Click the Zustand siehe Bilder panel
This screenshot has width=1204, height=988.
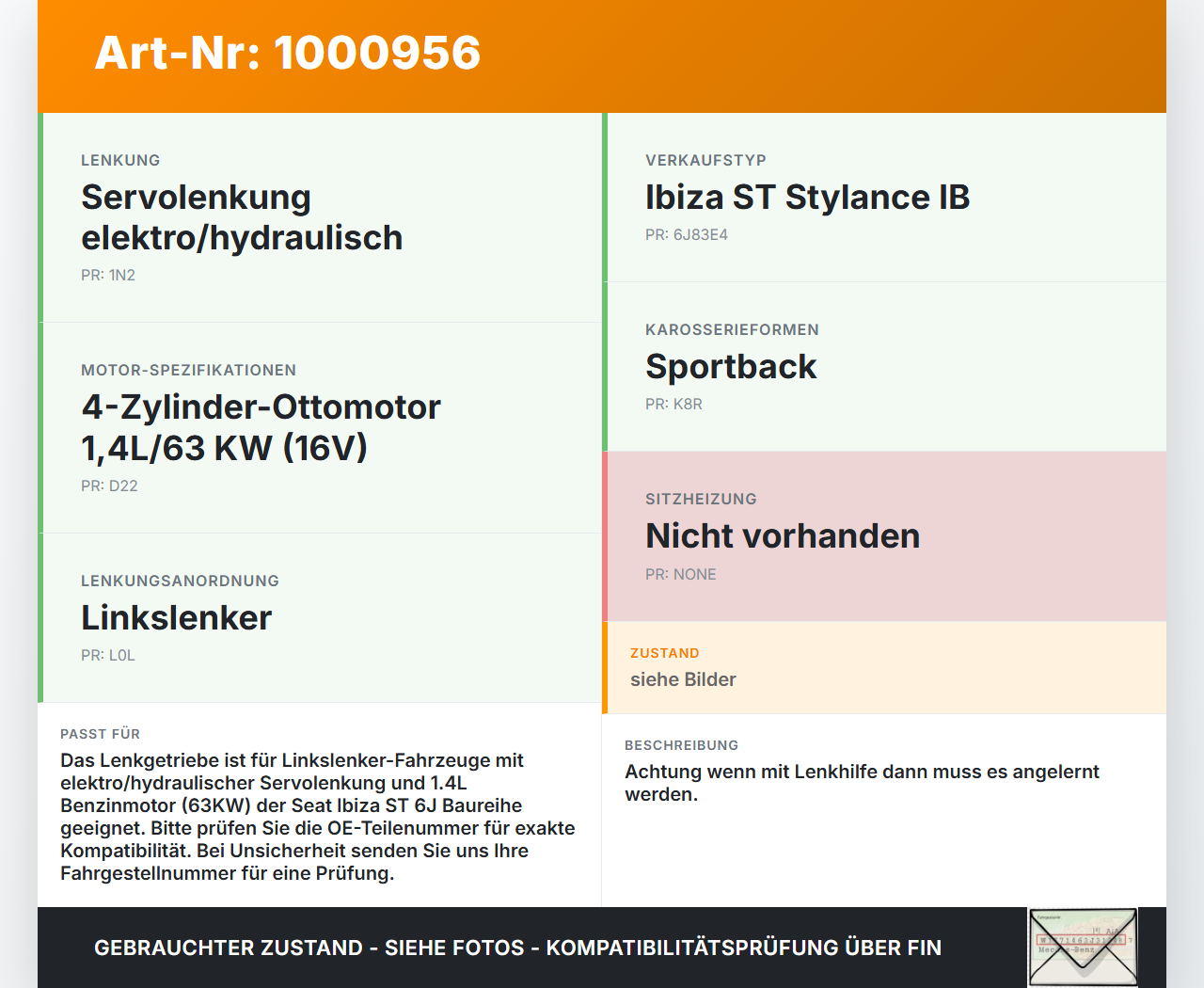click(884, 666)
